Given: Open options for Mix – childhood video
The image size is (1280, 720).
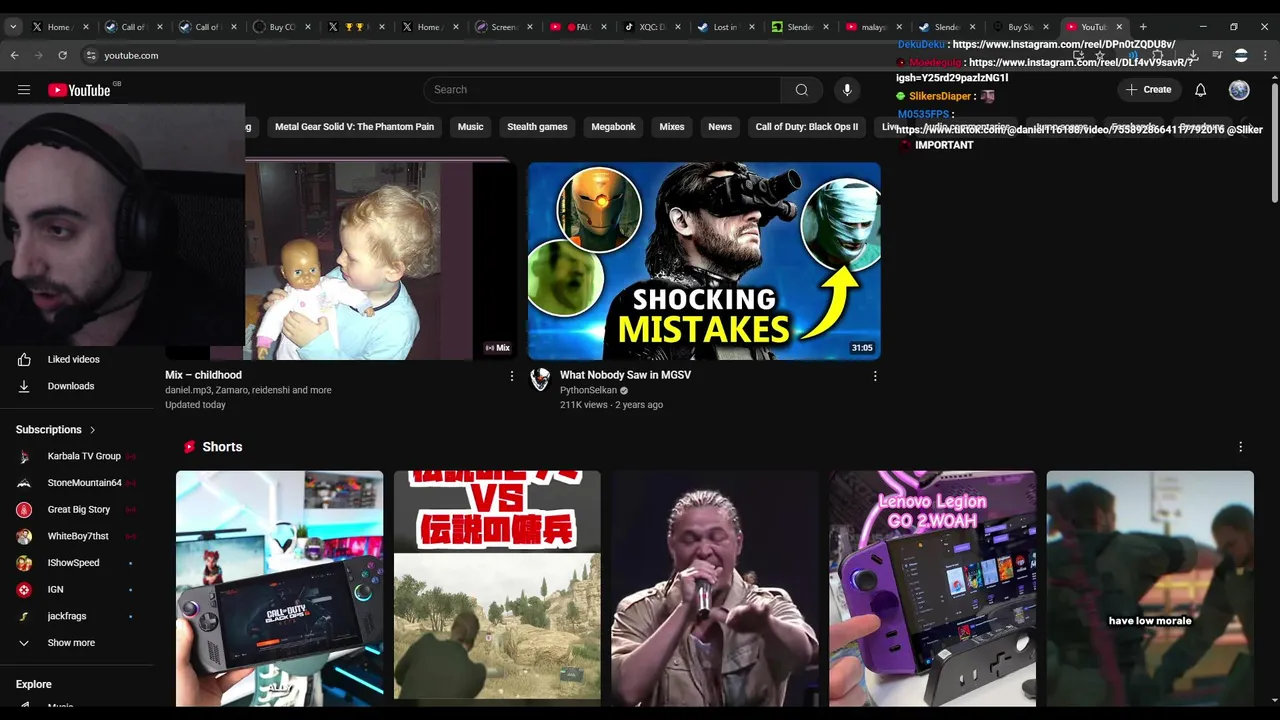Looking at the screenshot, I should click(x=512, y=376).
